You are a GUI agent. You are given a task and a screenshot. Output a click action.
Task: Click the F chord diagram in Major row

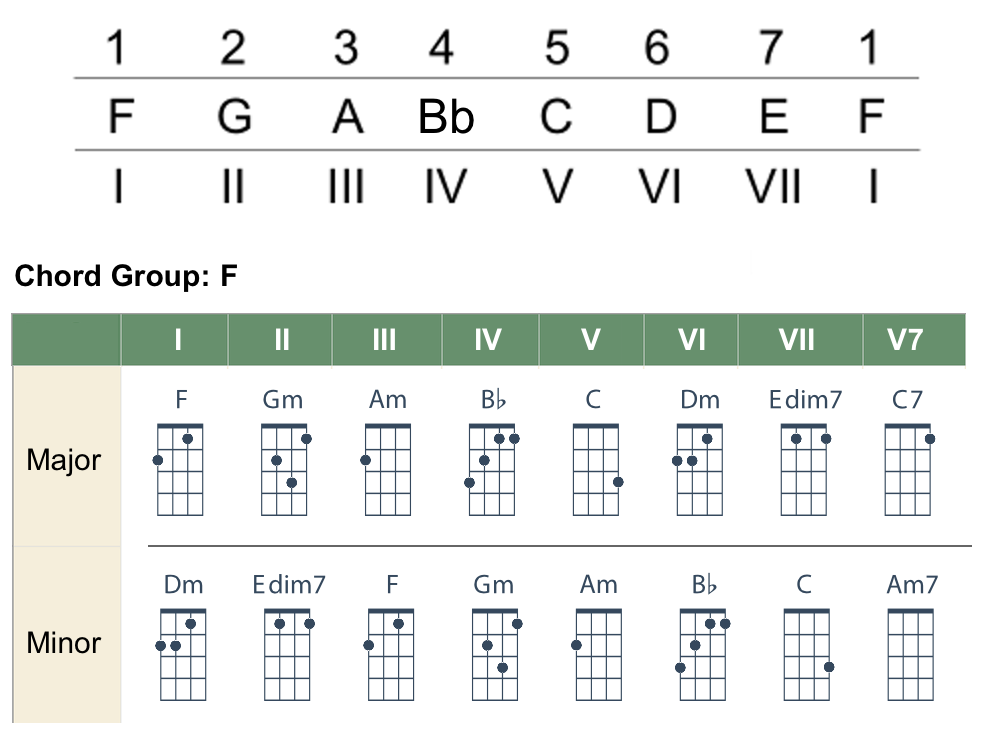[x=181, y=469]
